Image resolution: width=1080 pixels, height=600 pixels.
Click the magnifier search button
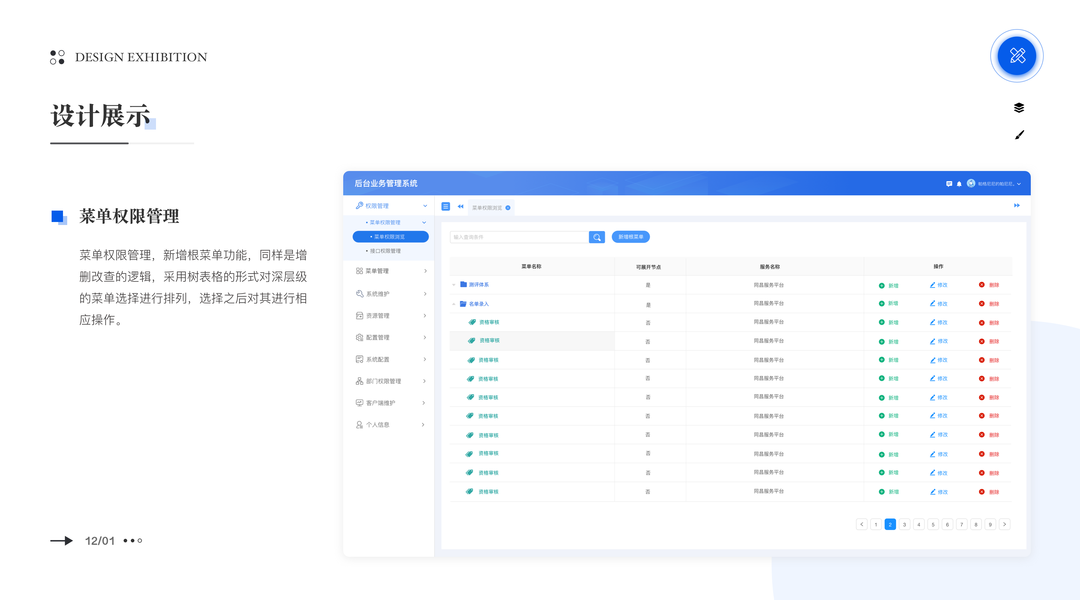pyautogui.click(x=597, y=237)
